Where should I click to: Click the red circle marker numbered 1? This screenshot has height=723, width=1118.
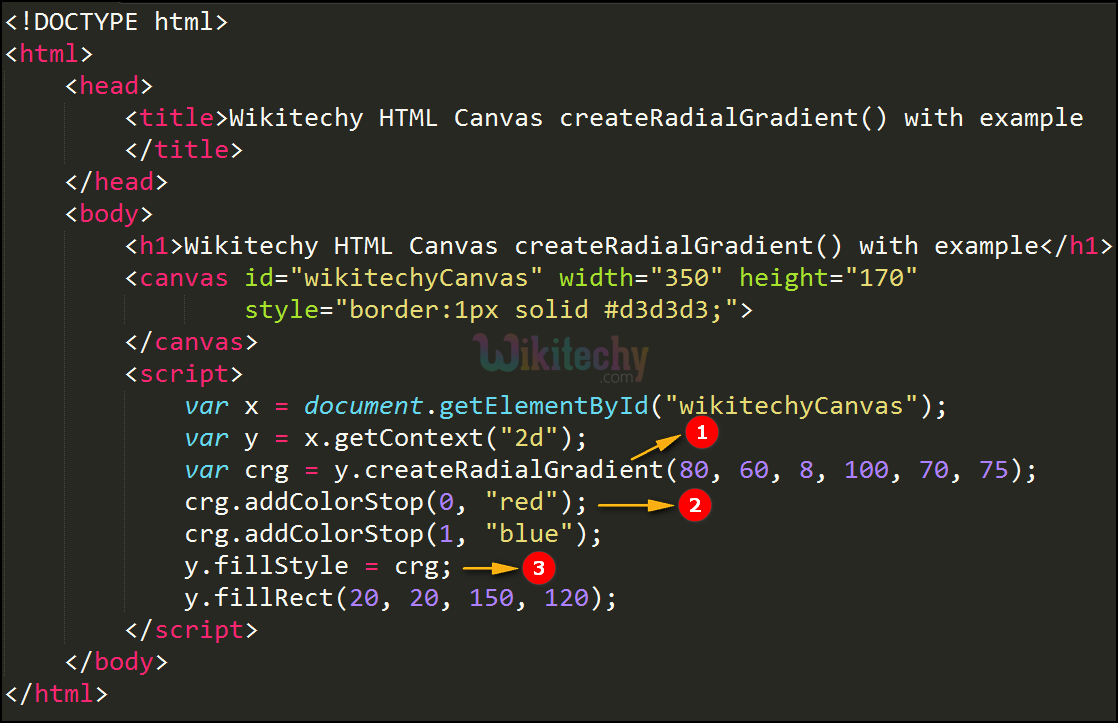coord(701,432)
